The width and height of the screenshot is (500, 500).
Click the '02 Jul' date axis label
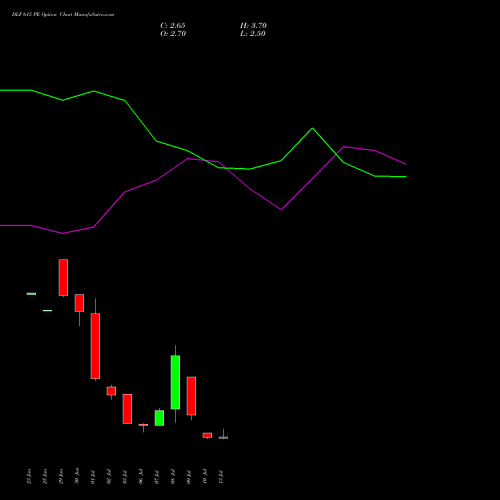point(109,477)
